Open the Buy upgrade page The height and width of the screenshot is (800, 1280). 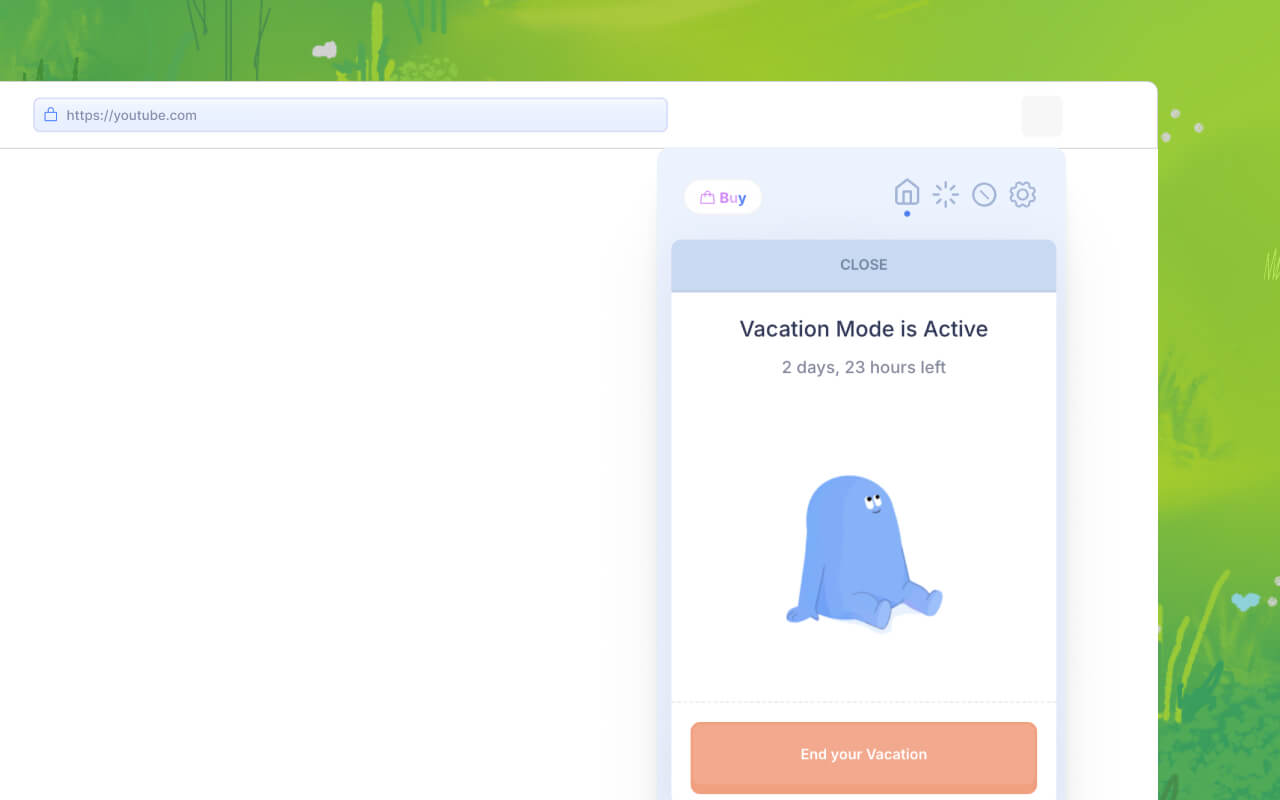coord(722,197)
